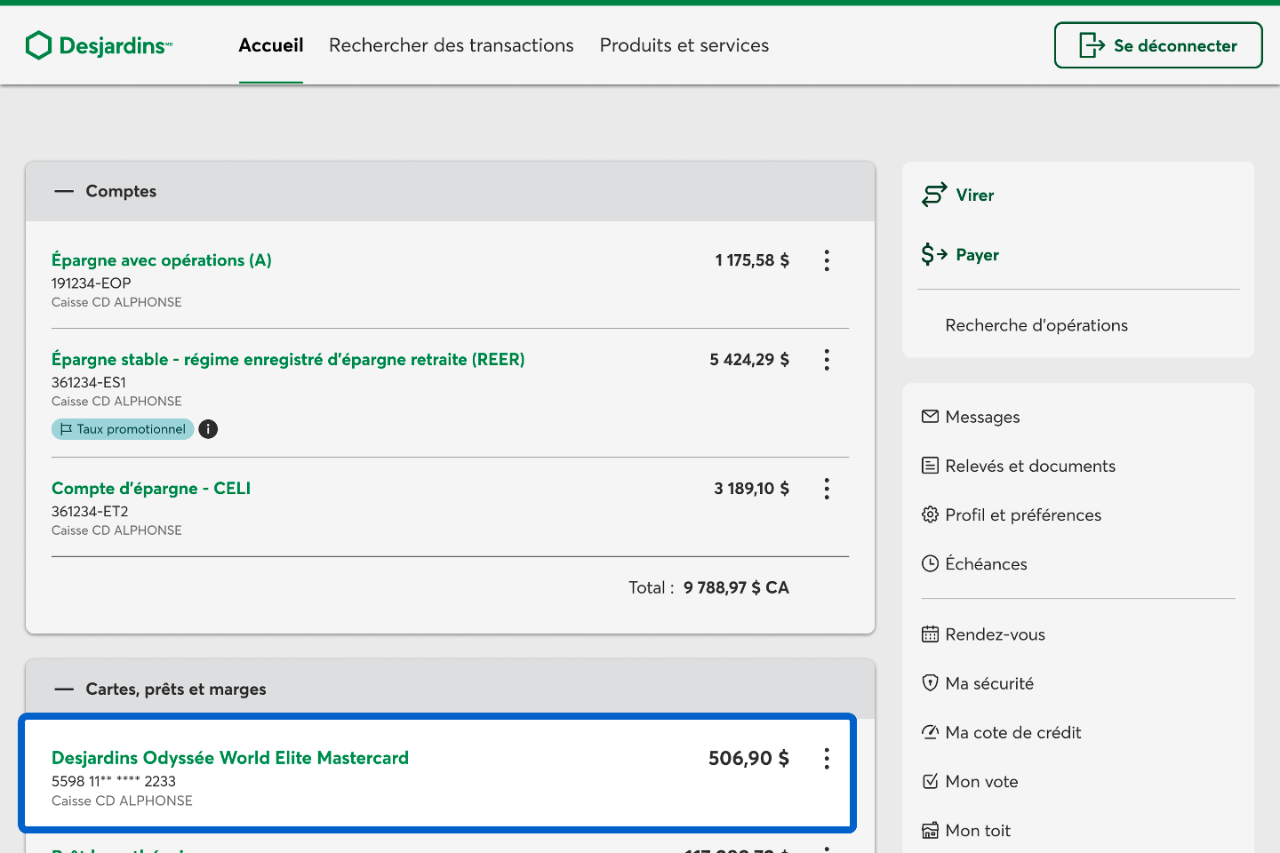Open the Accueil tab
Viewport: 1280px width, 853px height.
(271, 45)
